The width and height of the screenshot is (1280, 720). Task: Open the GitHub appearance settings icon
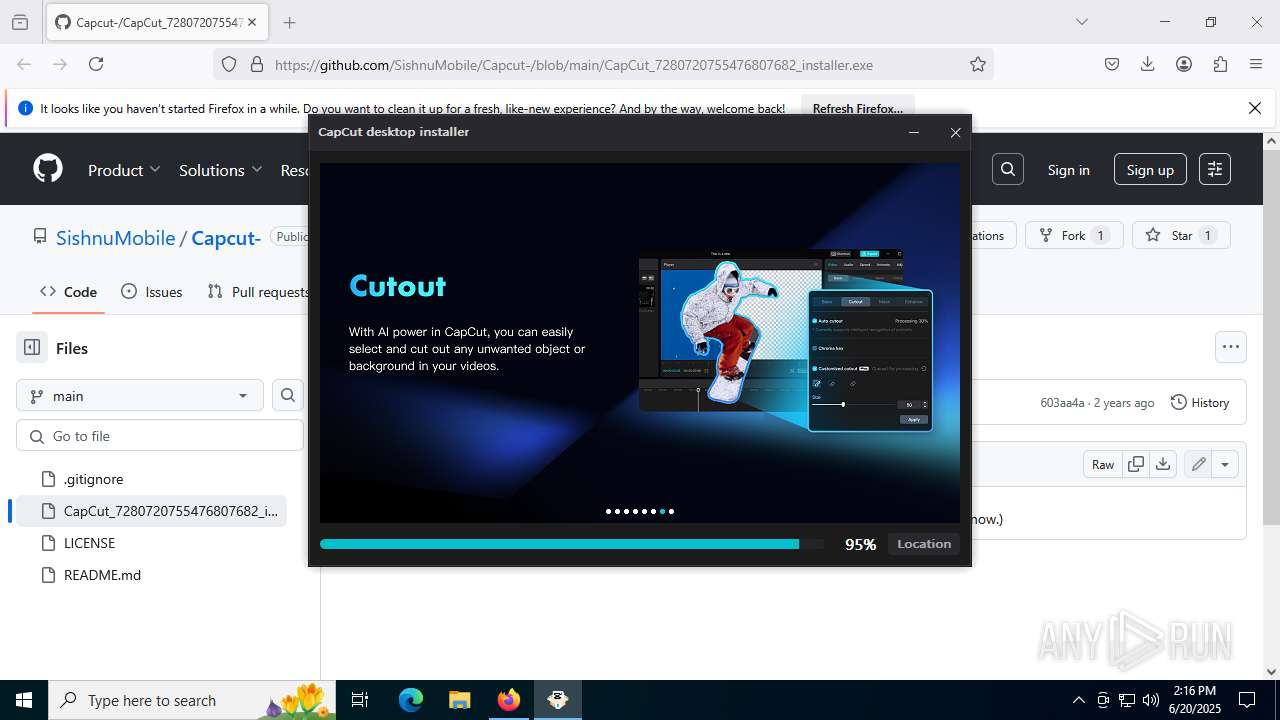click(1215, 169)
